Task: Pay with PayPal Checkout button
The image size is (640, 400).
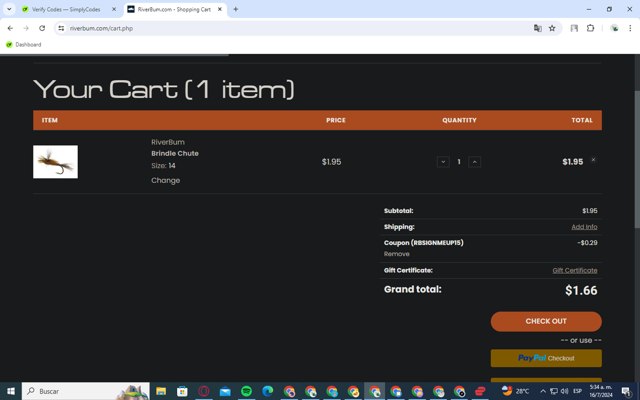Action: 546,358
